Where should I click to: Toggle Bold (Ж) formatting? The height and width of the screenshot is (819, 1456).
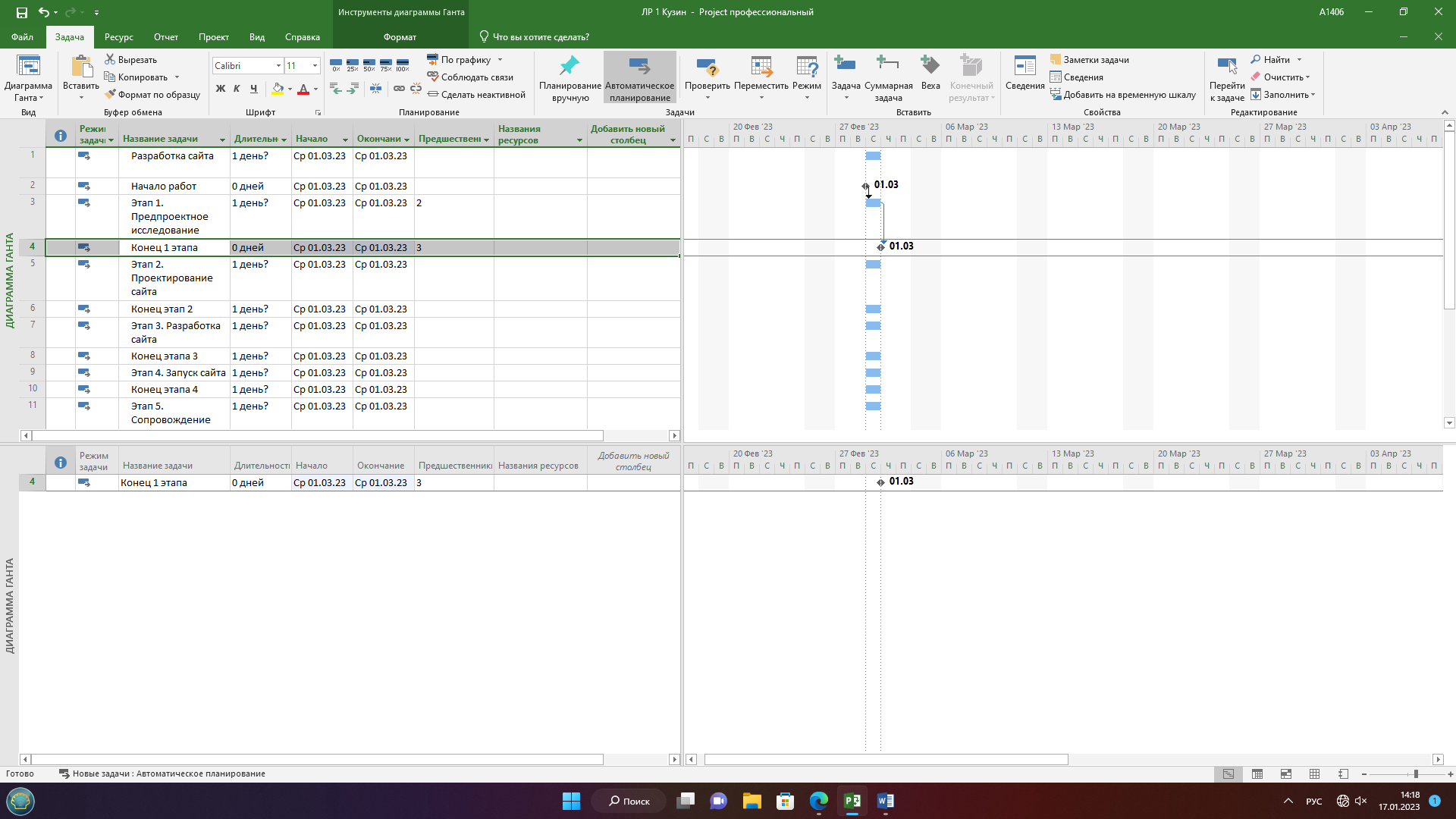point(221,89)
